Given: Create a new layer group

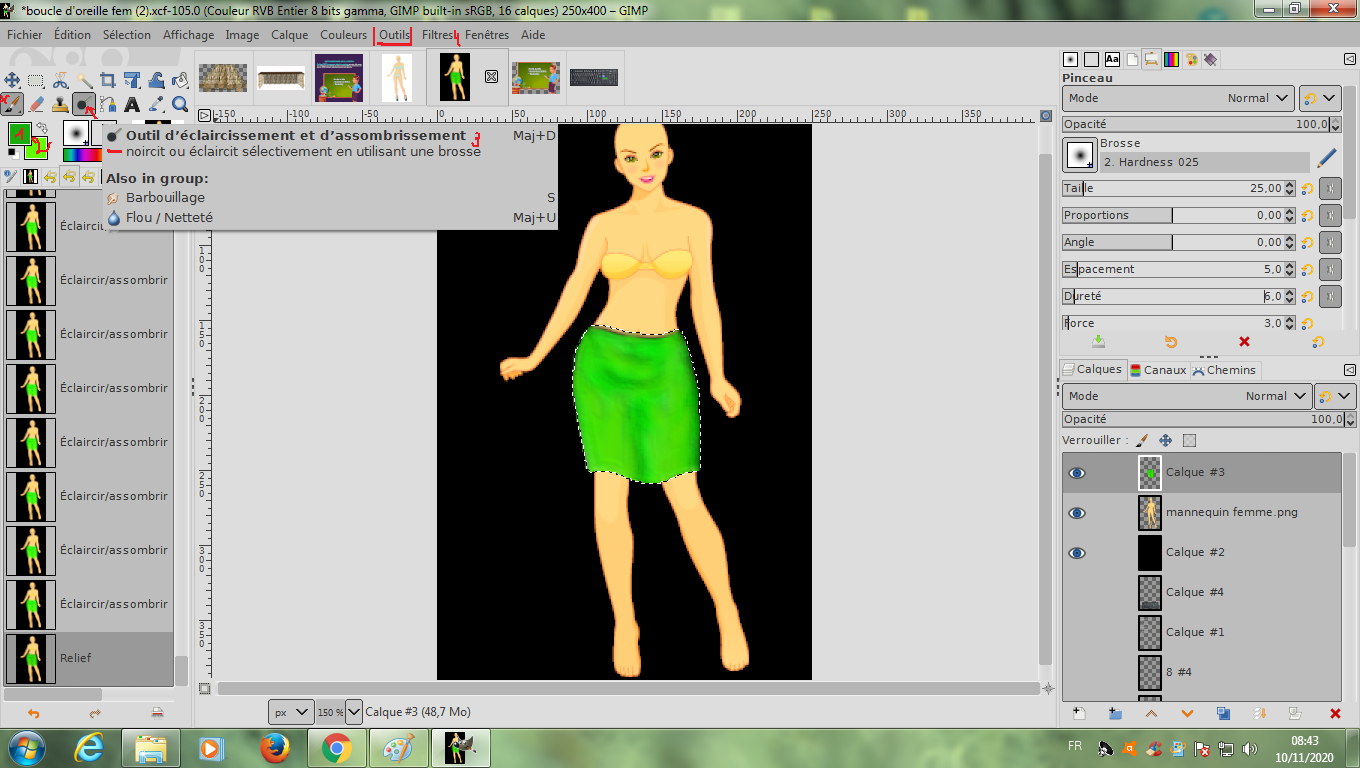Looking at the screenshot, I should 1115,713.
